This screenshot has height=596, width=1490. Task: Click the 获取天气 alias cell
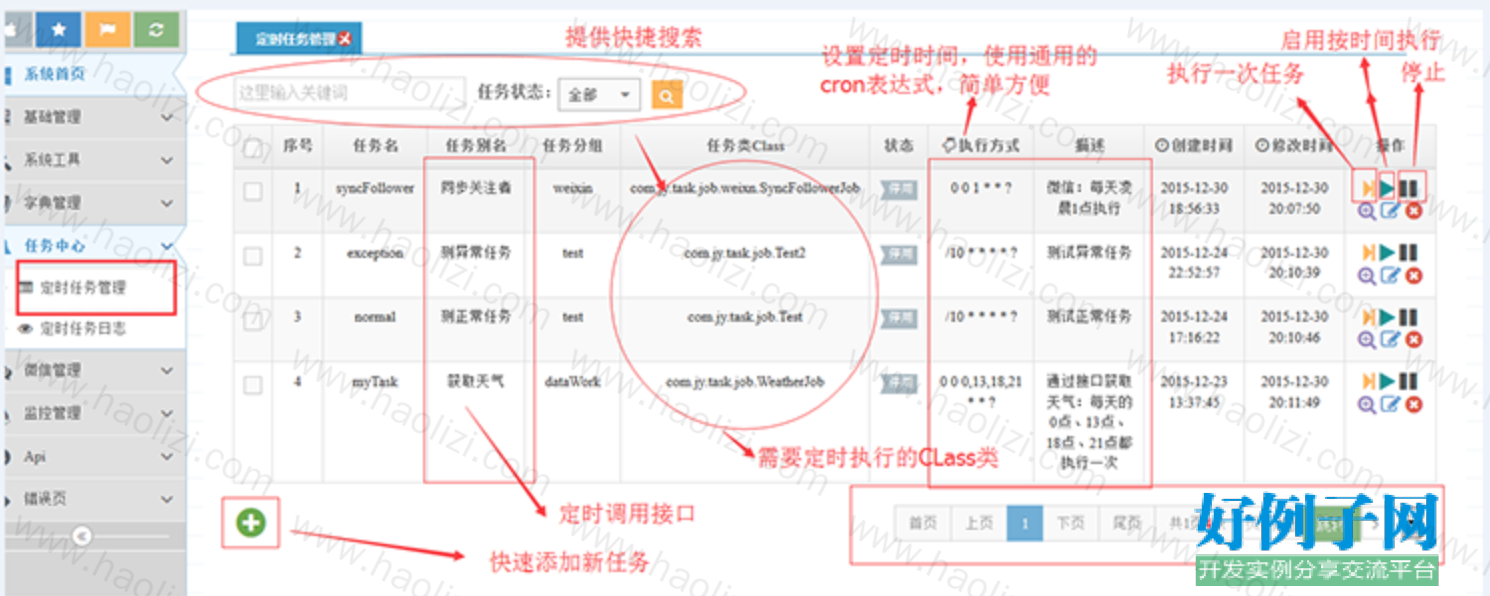478,381
